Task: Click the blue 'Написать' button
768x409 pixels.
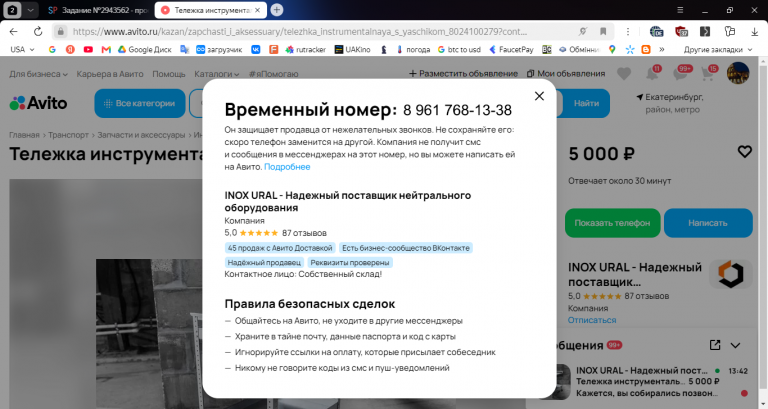Action: pos(708,223)
